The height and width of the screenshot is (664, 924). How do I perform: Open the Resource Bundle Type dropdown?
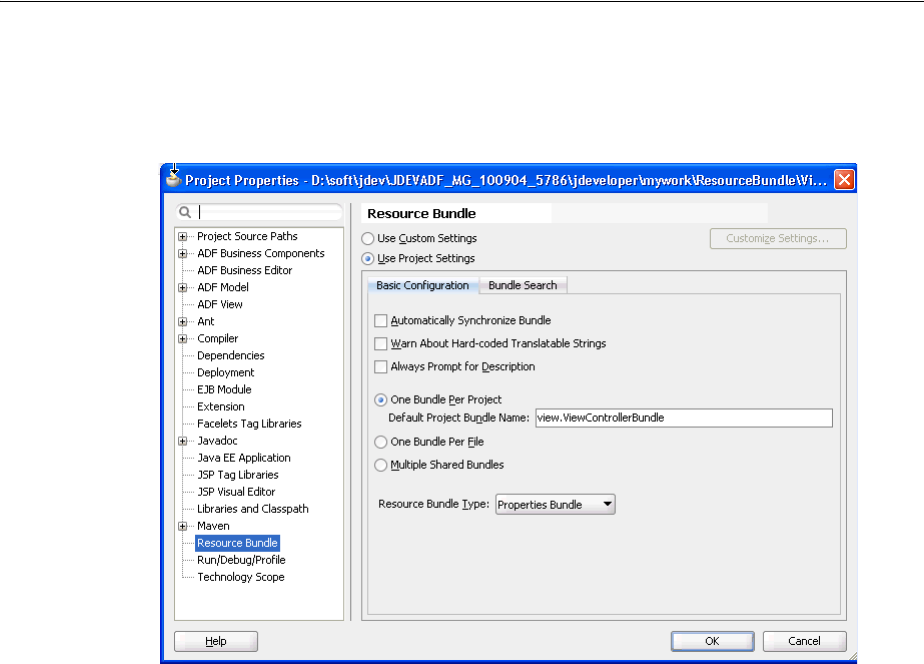(555, 504)
